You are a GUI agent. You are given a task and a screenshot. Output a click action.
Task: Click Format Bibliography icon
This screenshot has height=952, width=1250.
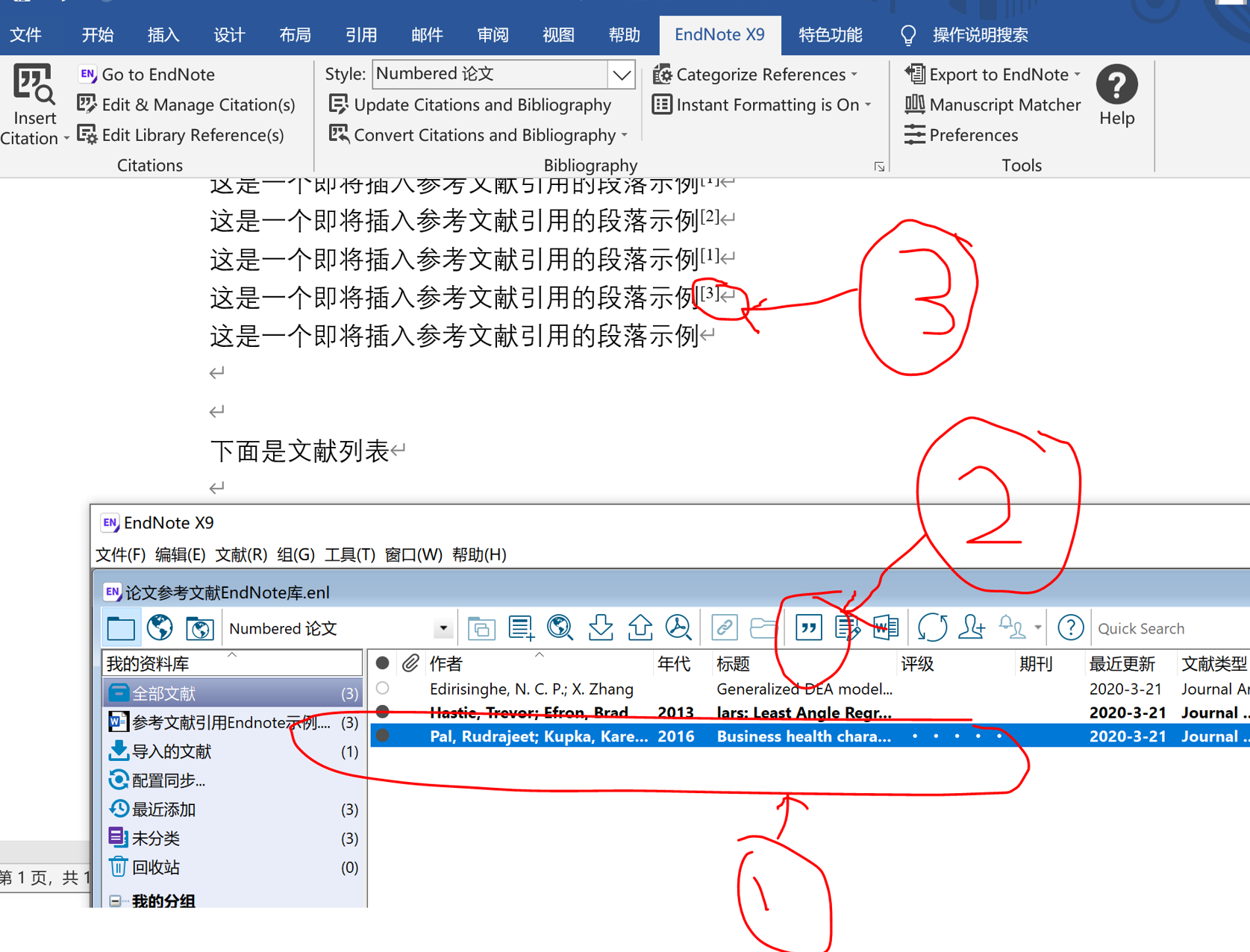847,628
